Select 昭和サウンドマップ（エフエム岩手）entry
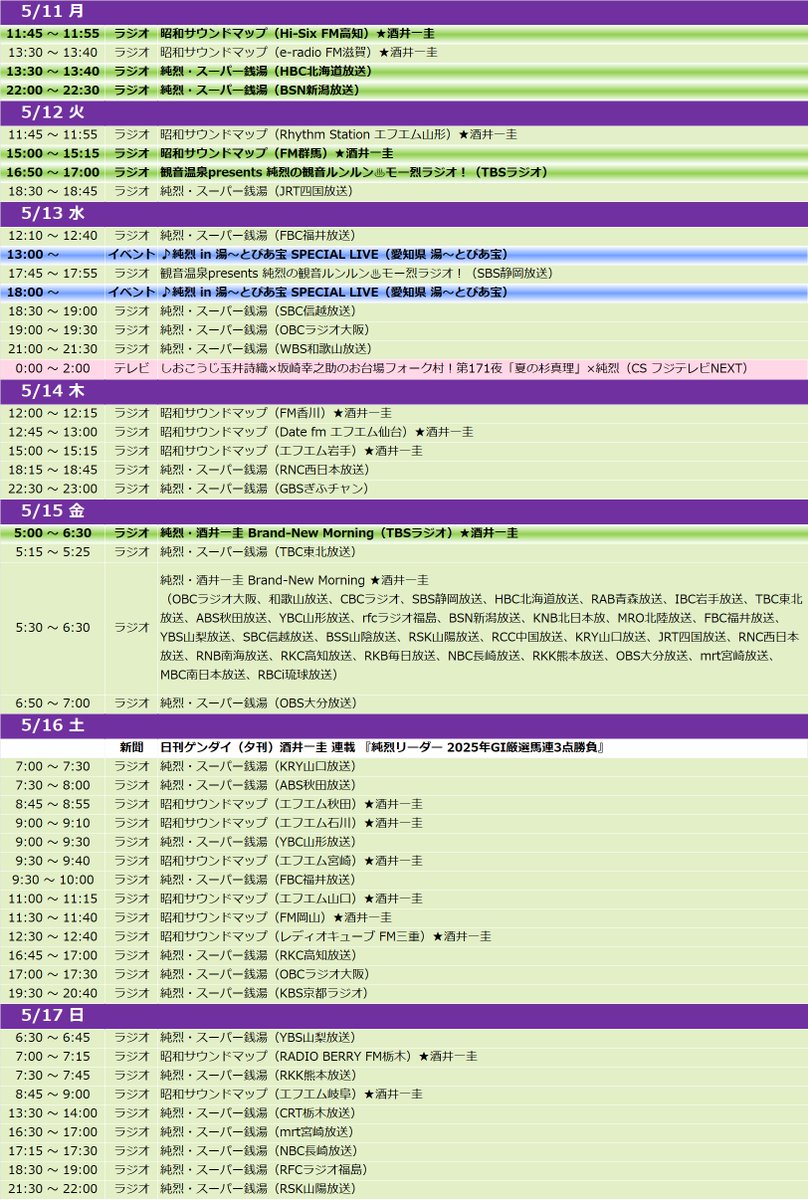The height and width of the screenshot is (1200, 808). [x=291, y=451]
